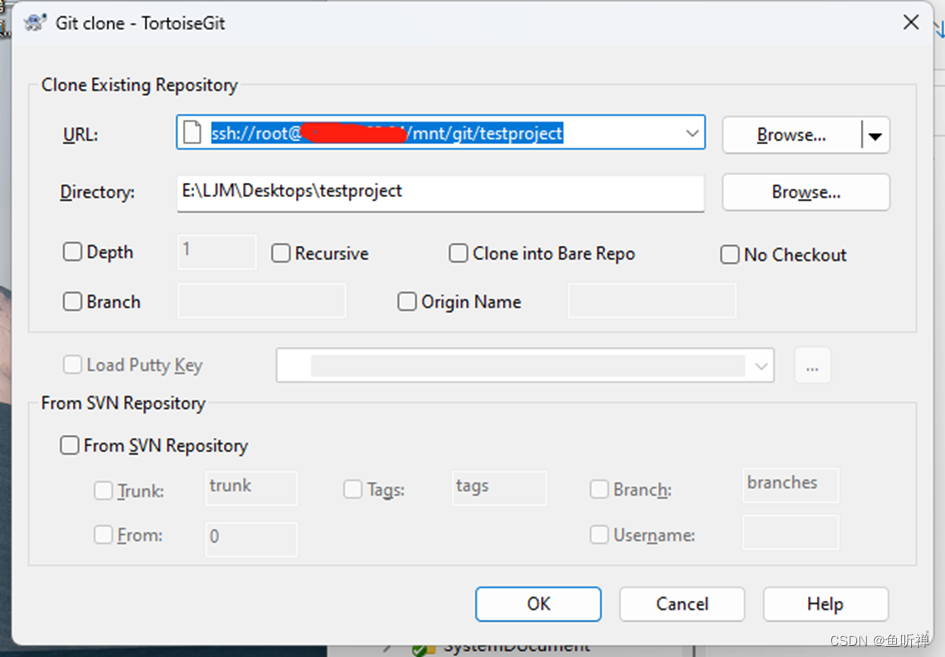Click the Username text field

[x=791, y=532]
